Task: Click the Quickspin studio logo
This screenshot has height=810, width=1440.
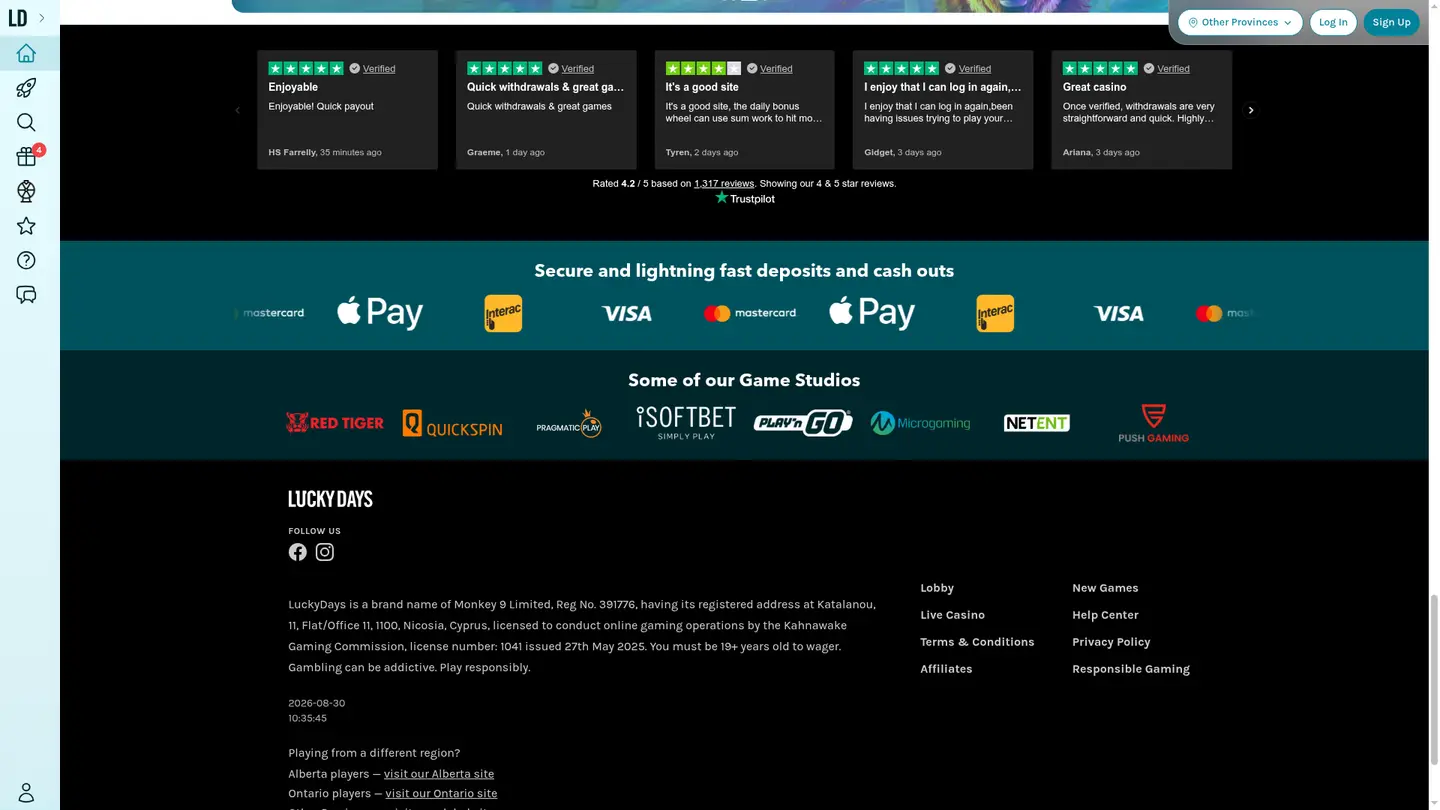Action: 452,423
